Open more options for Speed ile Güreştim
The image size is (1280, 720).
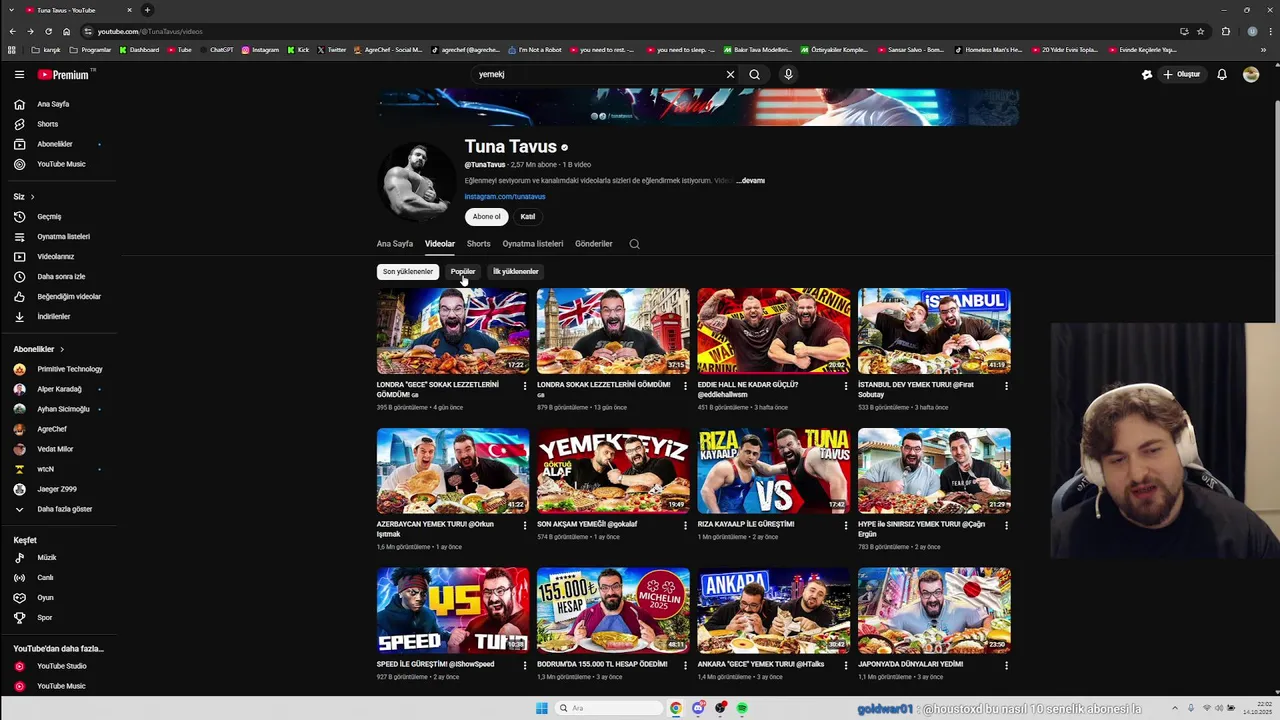coord(525,666)
